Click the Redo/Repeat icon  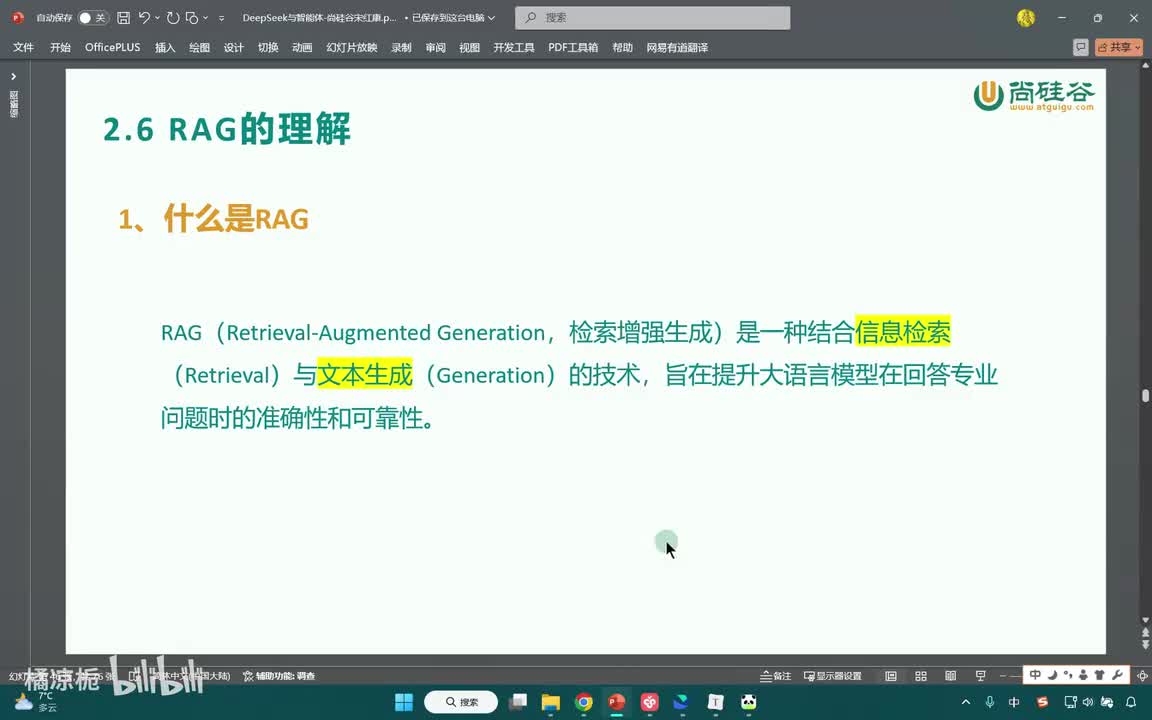click(x=173, y=18)
